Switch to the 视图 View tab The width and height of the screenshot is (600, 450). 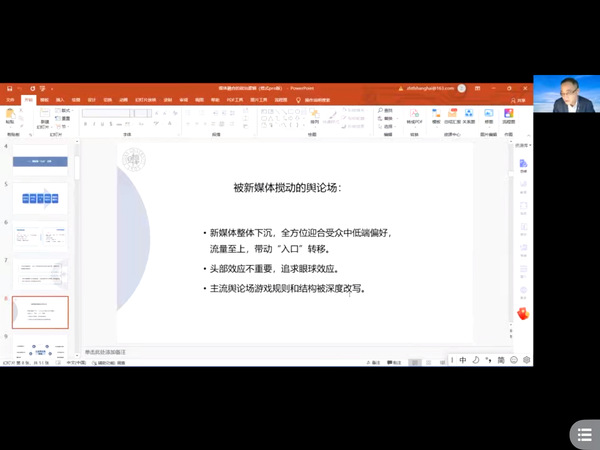click(199, 100)
